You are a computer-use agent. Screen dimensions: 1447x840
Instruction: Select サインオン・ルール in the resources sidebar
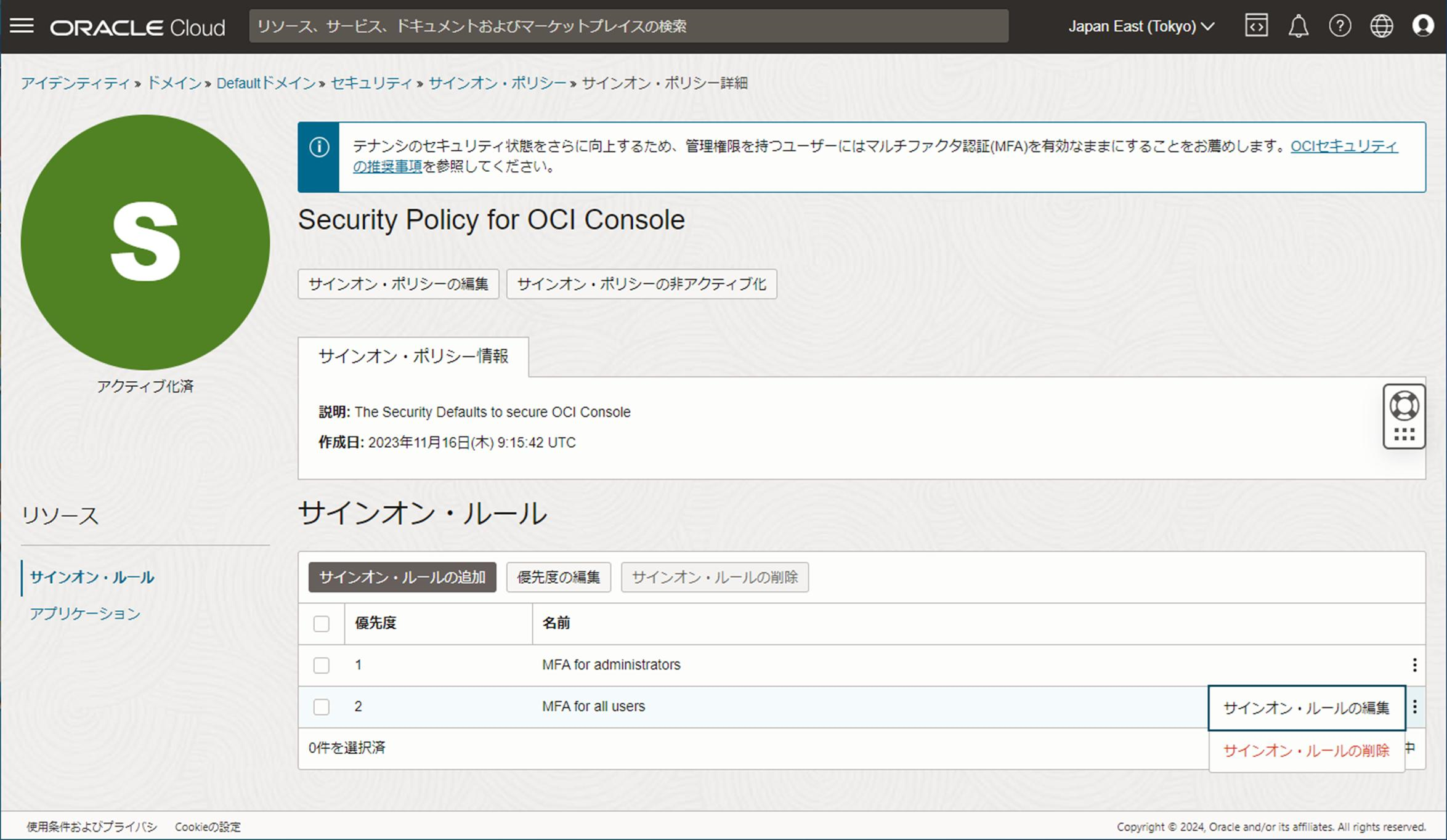pos(92,577)
